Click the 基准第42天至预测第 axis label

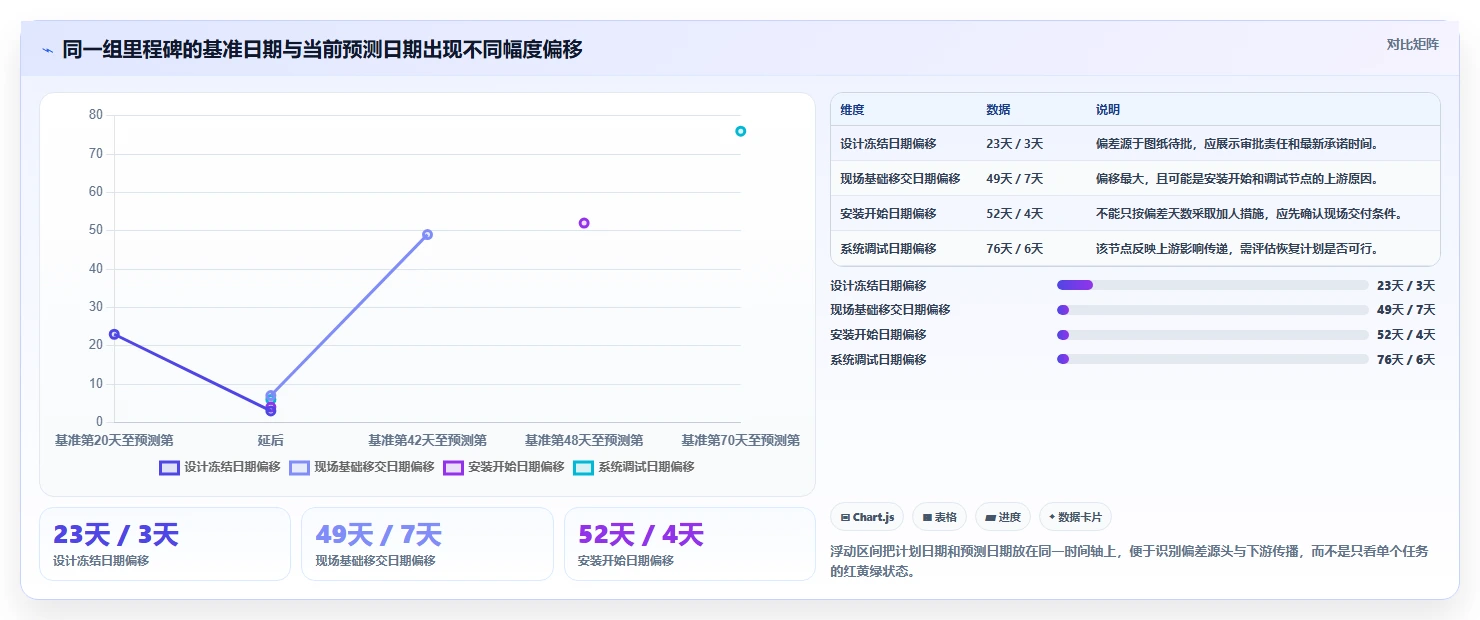pos(427,440)
